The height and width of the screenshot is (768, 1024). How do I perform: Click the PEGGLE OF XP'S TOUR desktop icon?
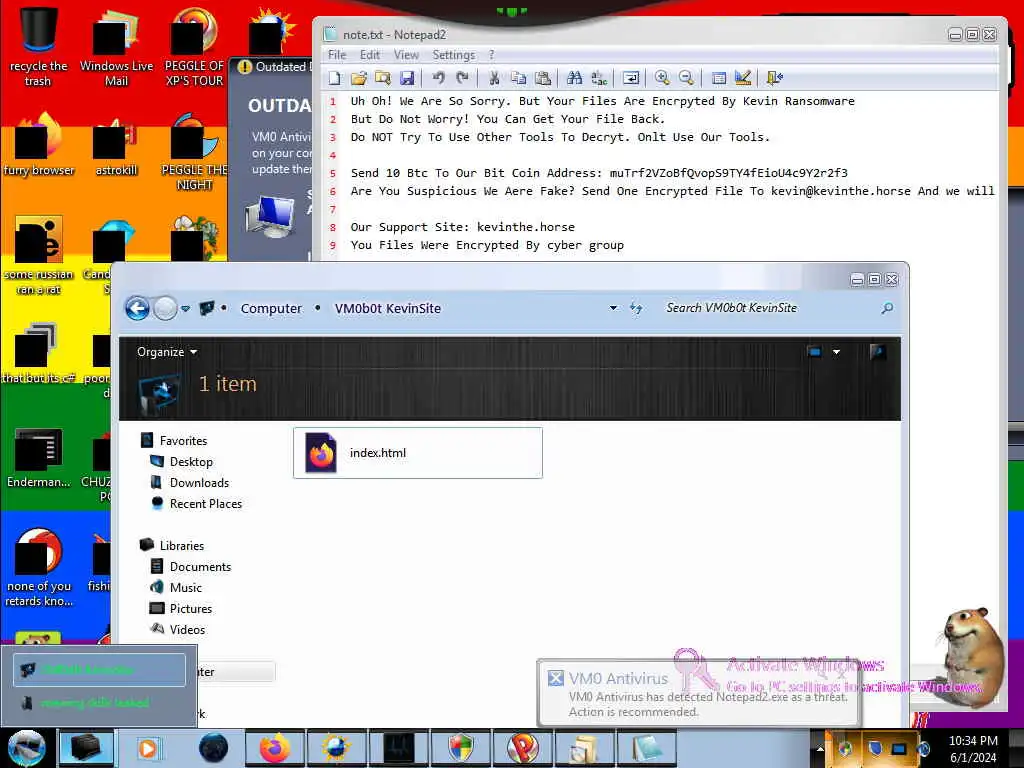click(x=194, y=47)
